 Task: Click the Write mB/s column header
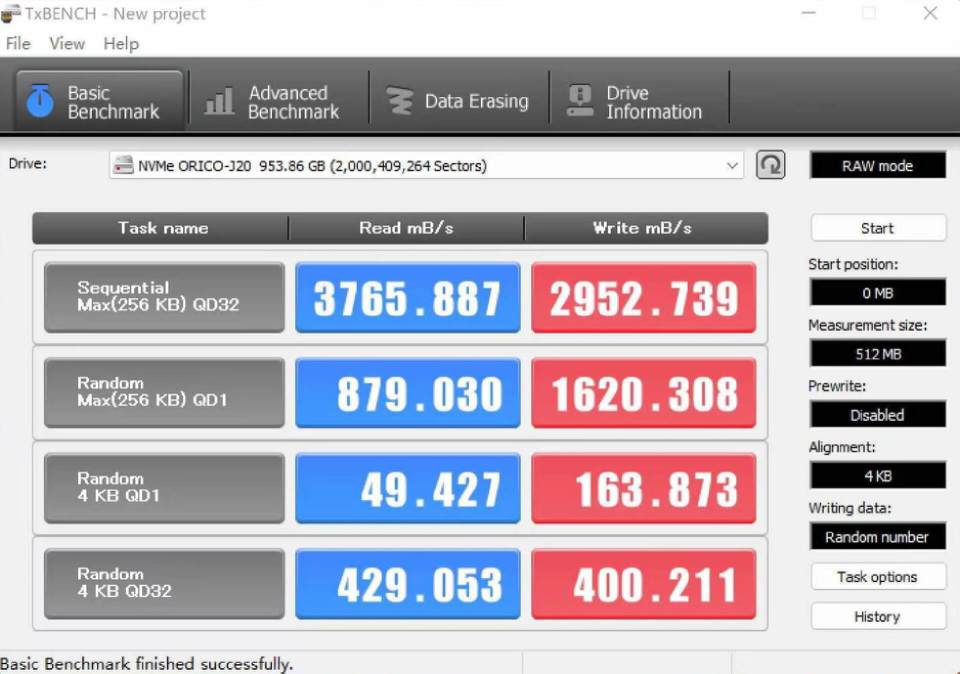point(645,228)
